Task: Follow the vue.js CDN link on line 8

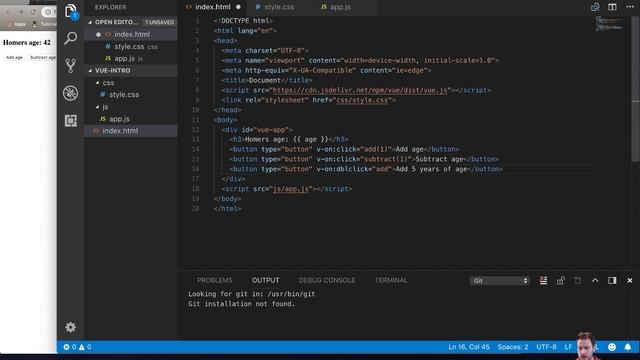Action: 360,90
